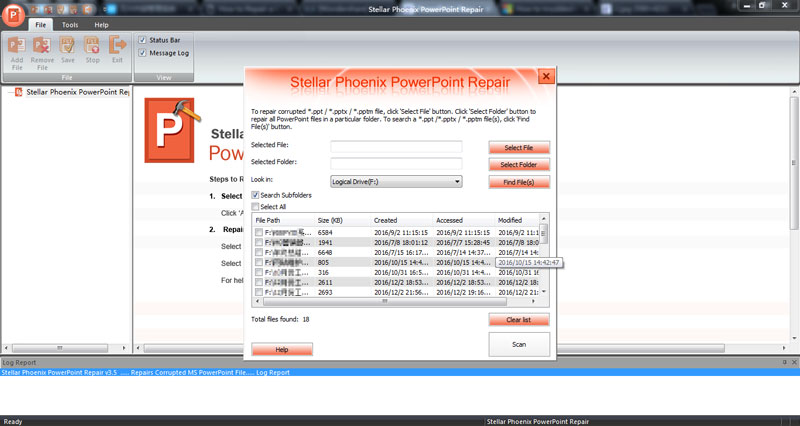This screenshot has height=426, width=800.
Task: Check the Select All checkbox
Action: point(255,207)
